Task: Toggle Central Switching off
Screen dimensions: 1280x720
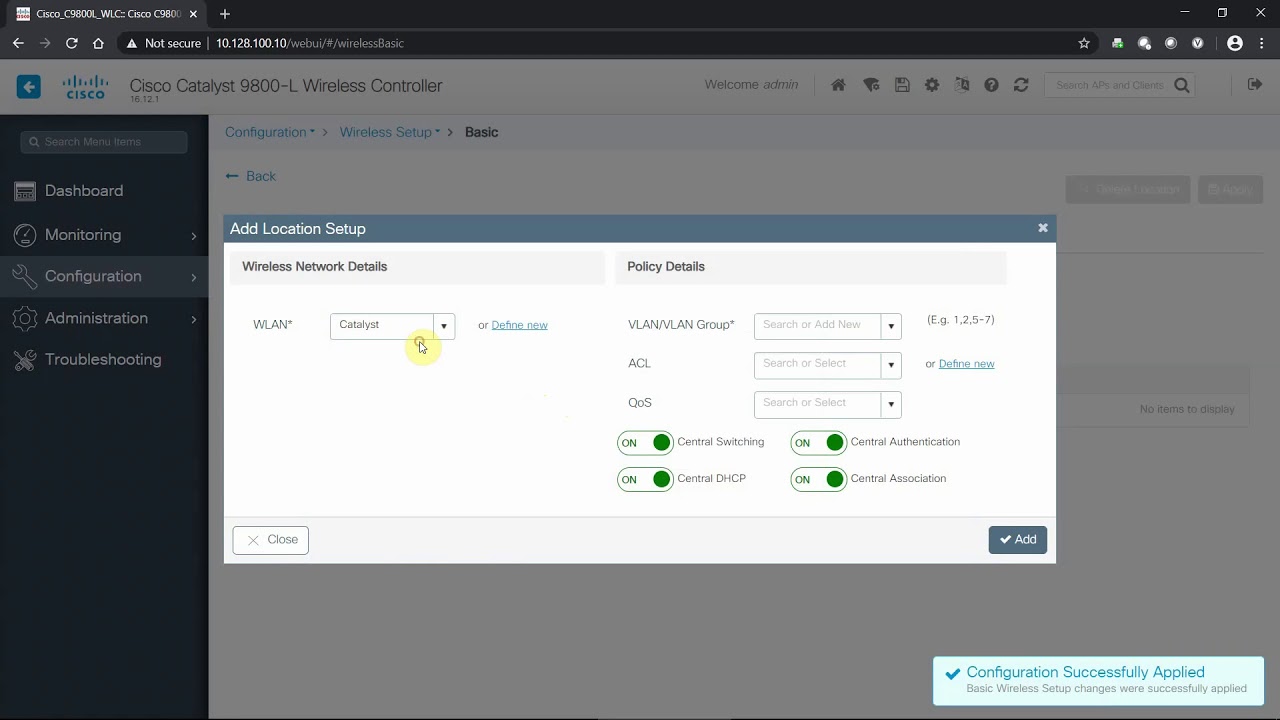Action: coord(645,443)
